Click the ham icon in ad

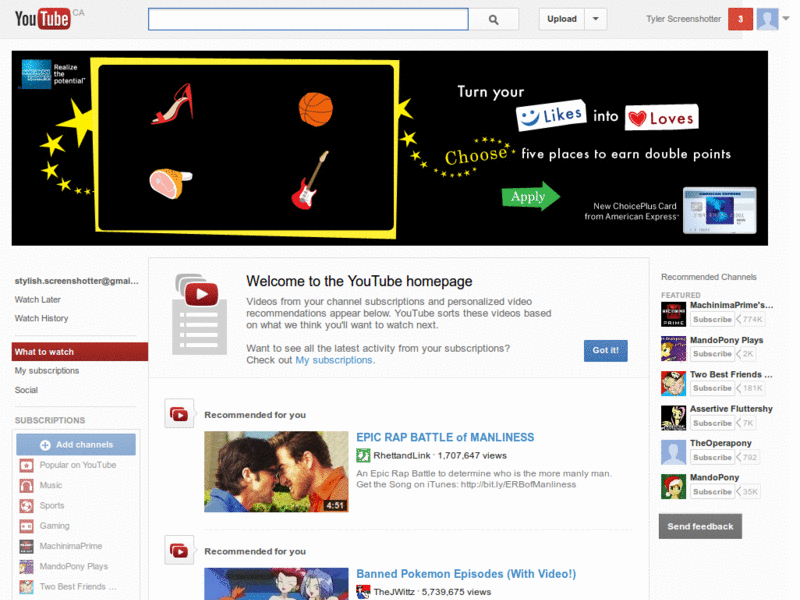click(170, 184)
